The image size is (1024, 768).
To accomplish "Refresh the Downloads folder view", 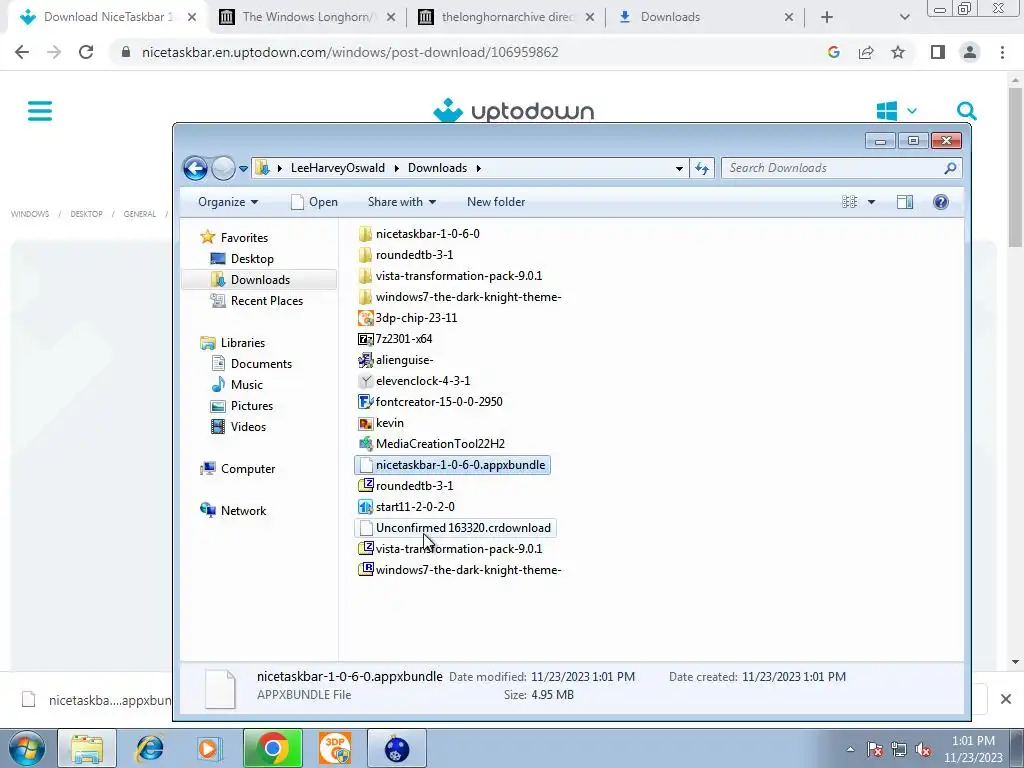I will pyautogui.click(x=702, y=168).
